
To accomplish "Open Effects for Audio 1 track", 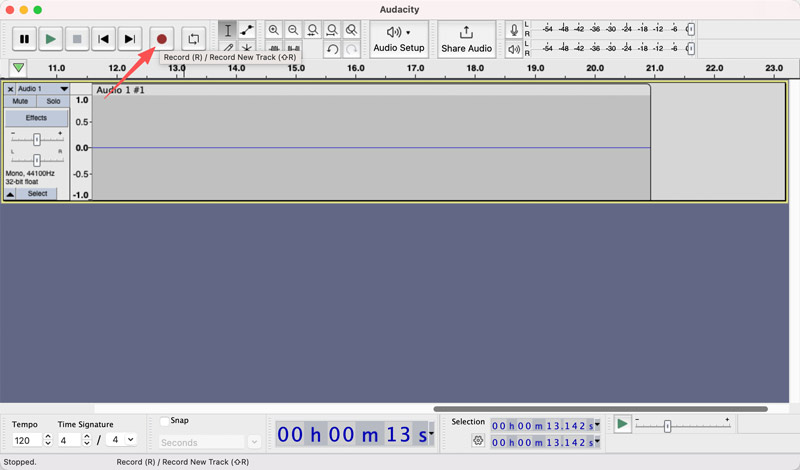I will (36, 118).
